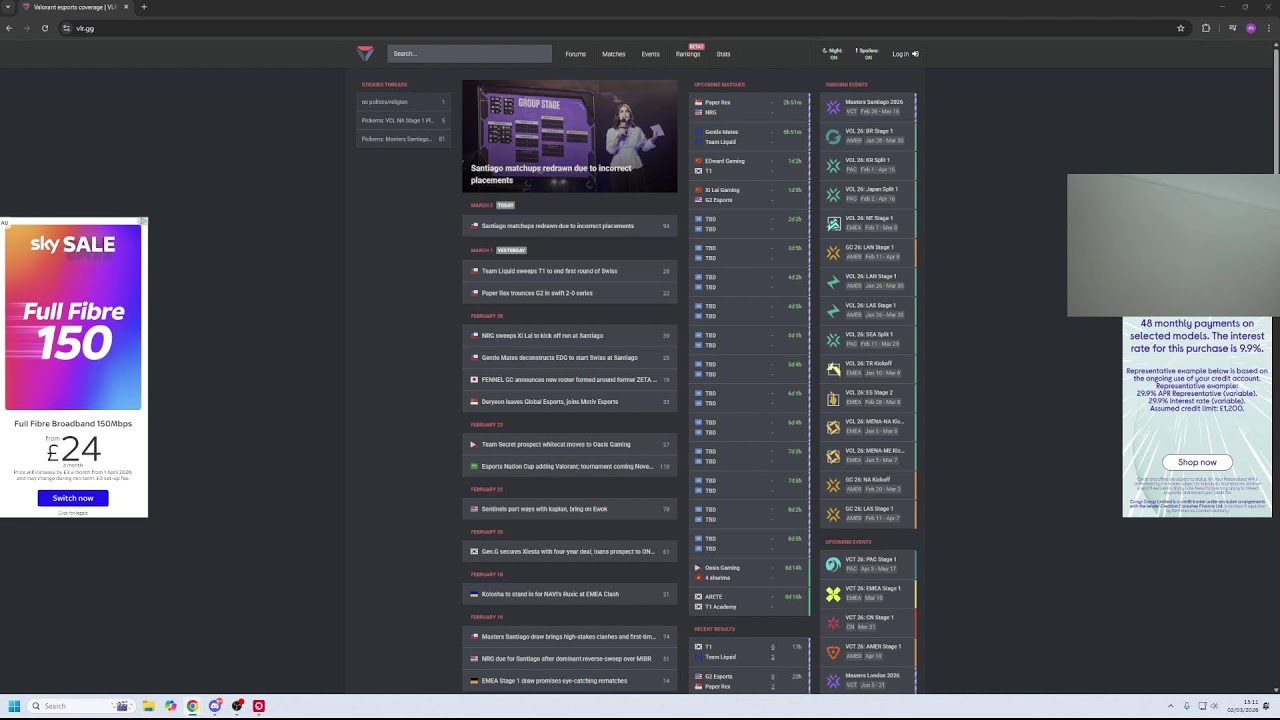Screen dimensions: 1280x720
Task: Click the VCT 26: AMER Stage 1 logo
Action: pyautogui.click(x=833, y=651)
